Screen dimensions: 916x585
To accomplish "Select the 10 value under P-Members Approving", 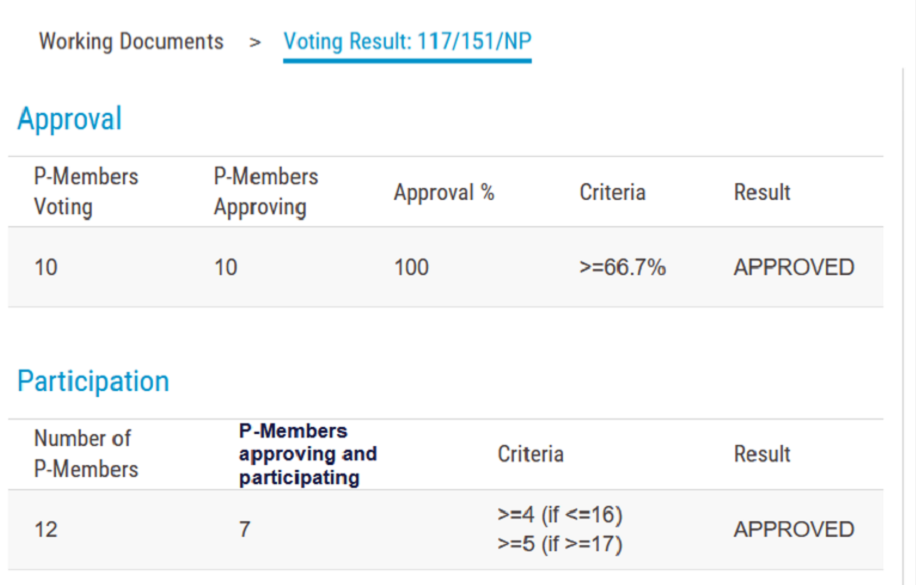I will point(226,267).
